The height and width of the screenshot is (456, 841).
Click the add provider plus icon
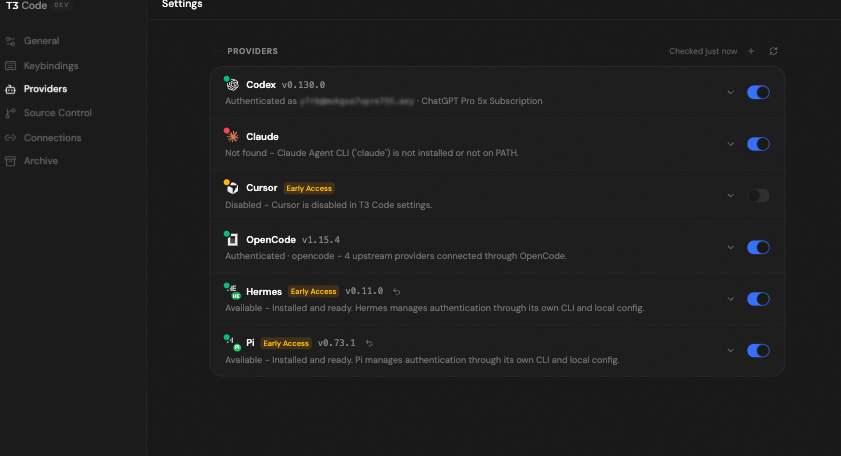[x=751, y=51]
